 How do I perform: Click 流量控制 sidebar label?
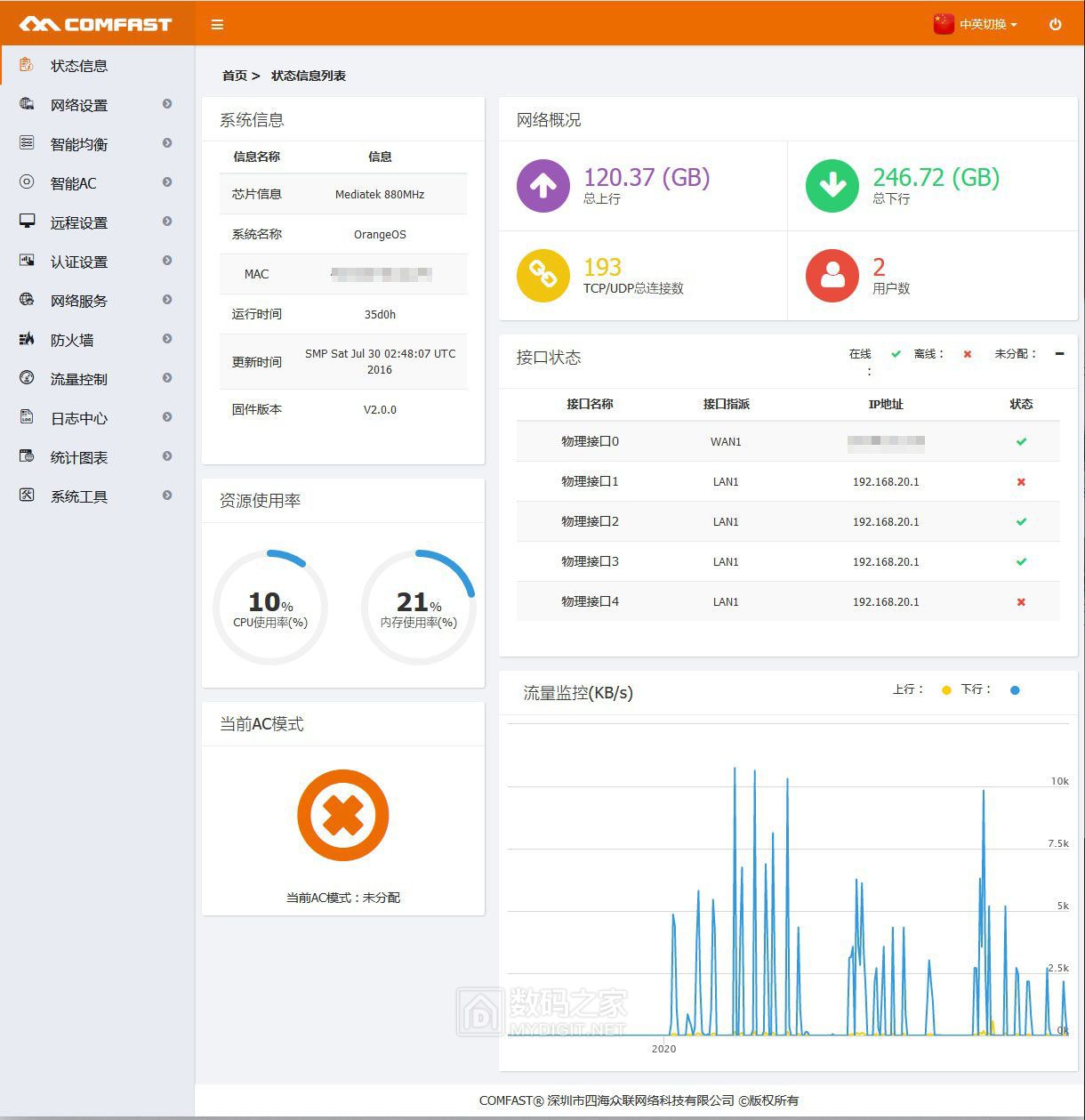pyautogui.click(x=79, y=379)
